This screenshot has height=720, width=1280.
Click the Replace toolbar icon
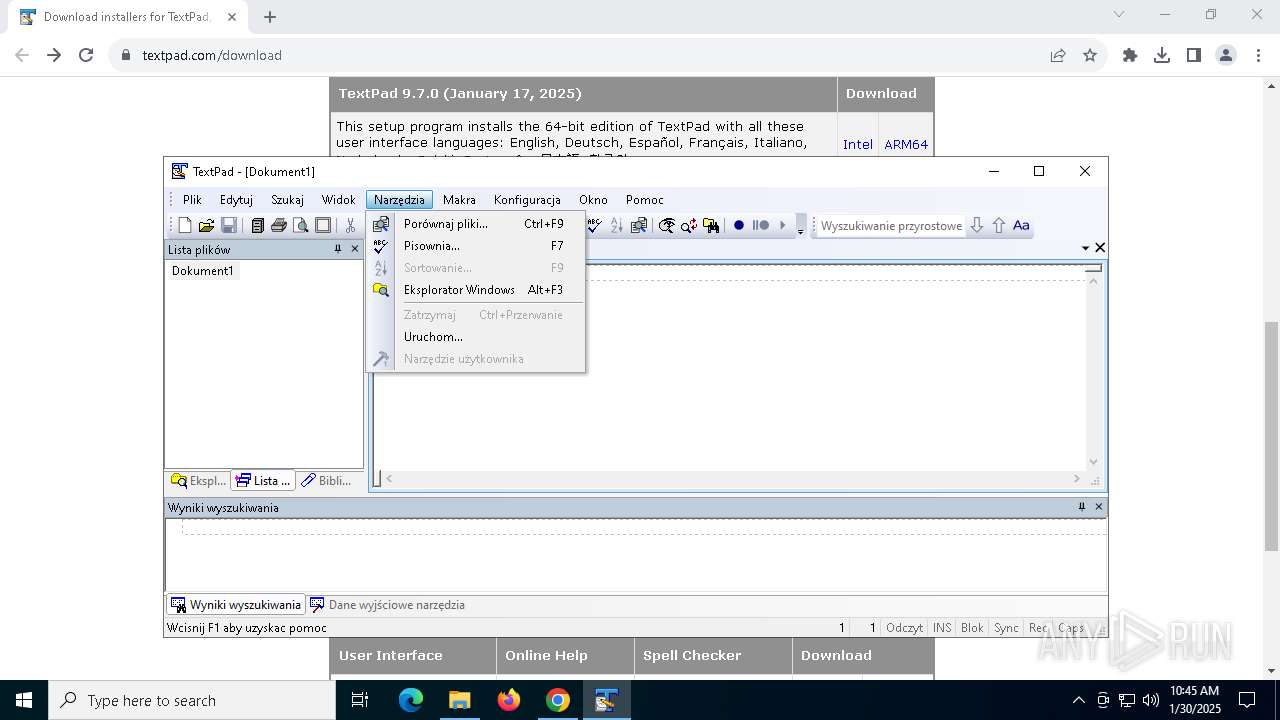[689, 226]
